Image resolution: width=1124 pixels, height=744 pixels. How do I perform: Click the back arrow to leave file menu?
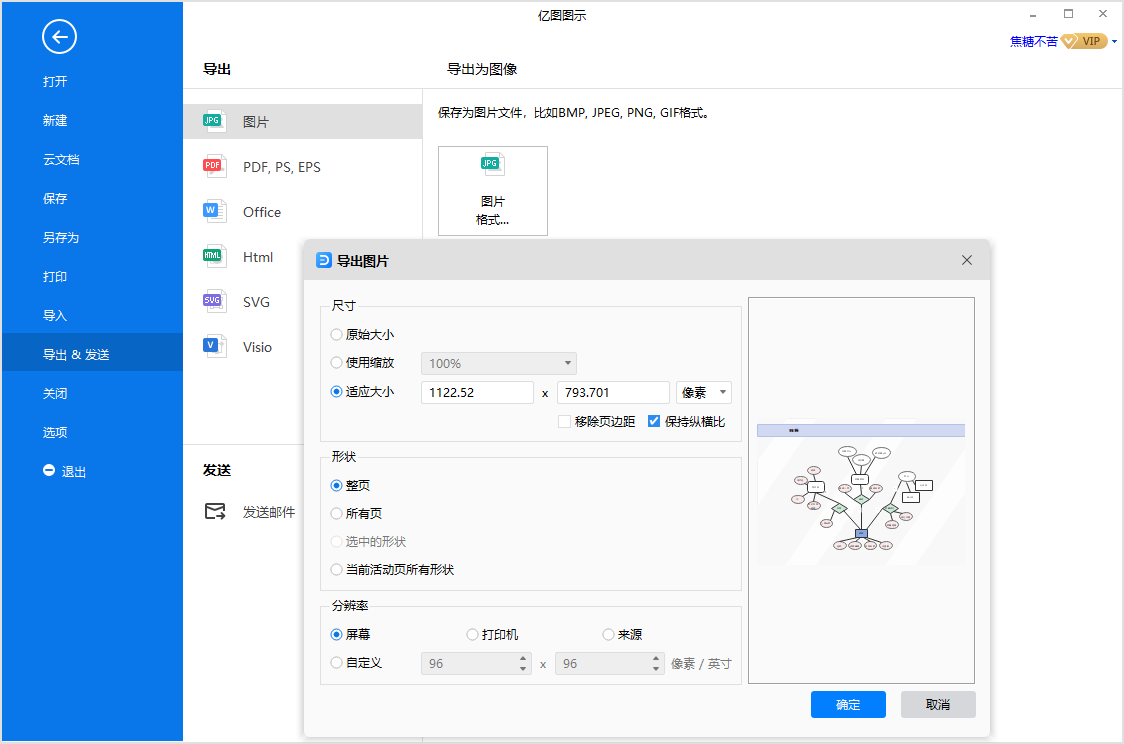pos(59,37)
